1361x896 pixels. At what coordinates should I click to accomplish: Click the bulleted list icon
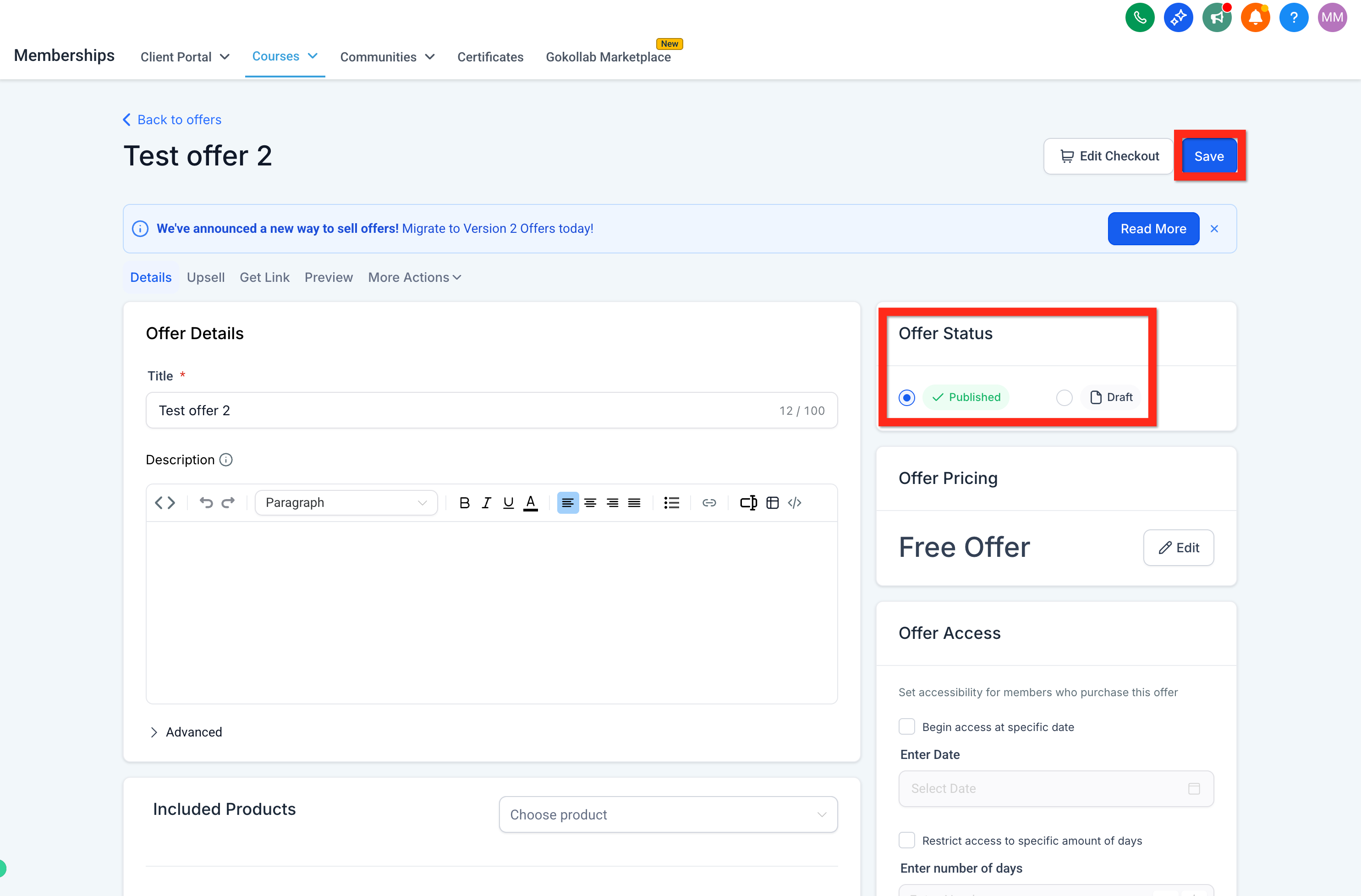(671, 503)
